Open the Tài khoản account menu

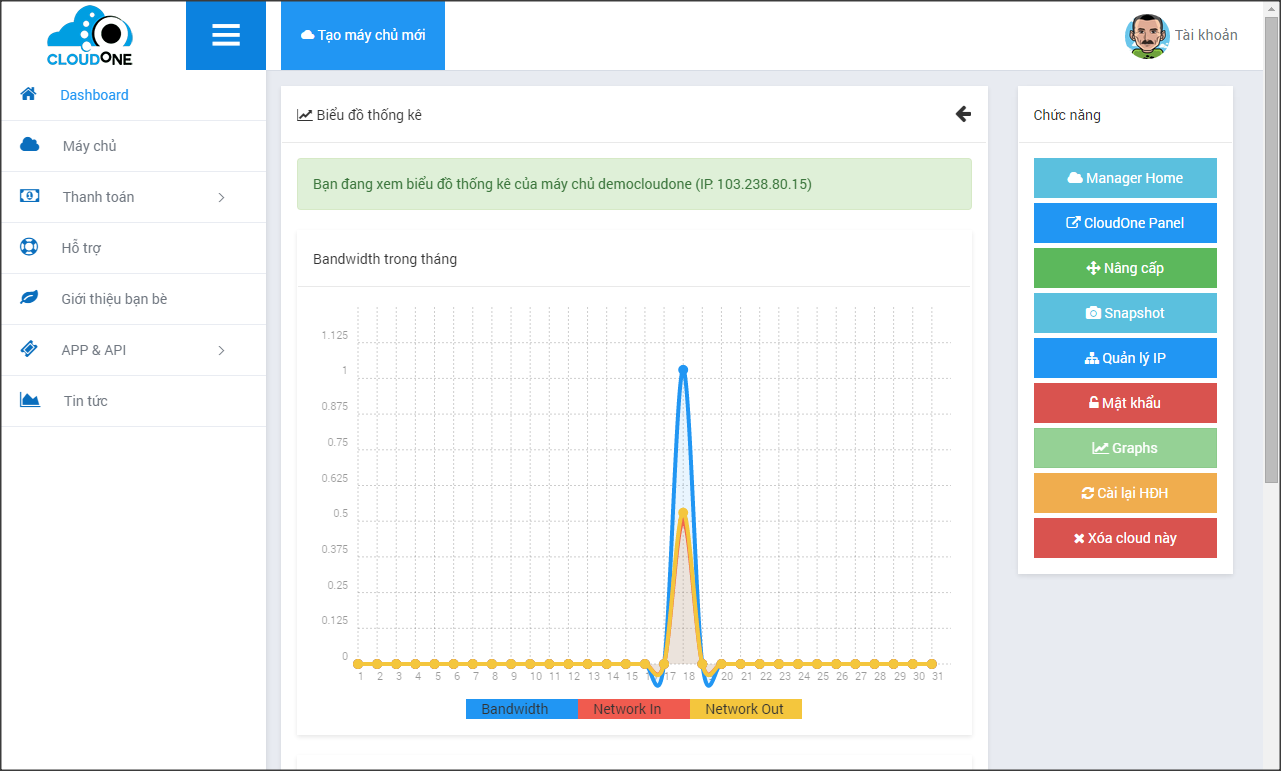(x=1205, y=35)
